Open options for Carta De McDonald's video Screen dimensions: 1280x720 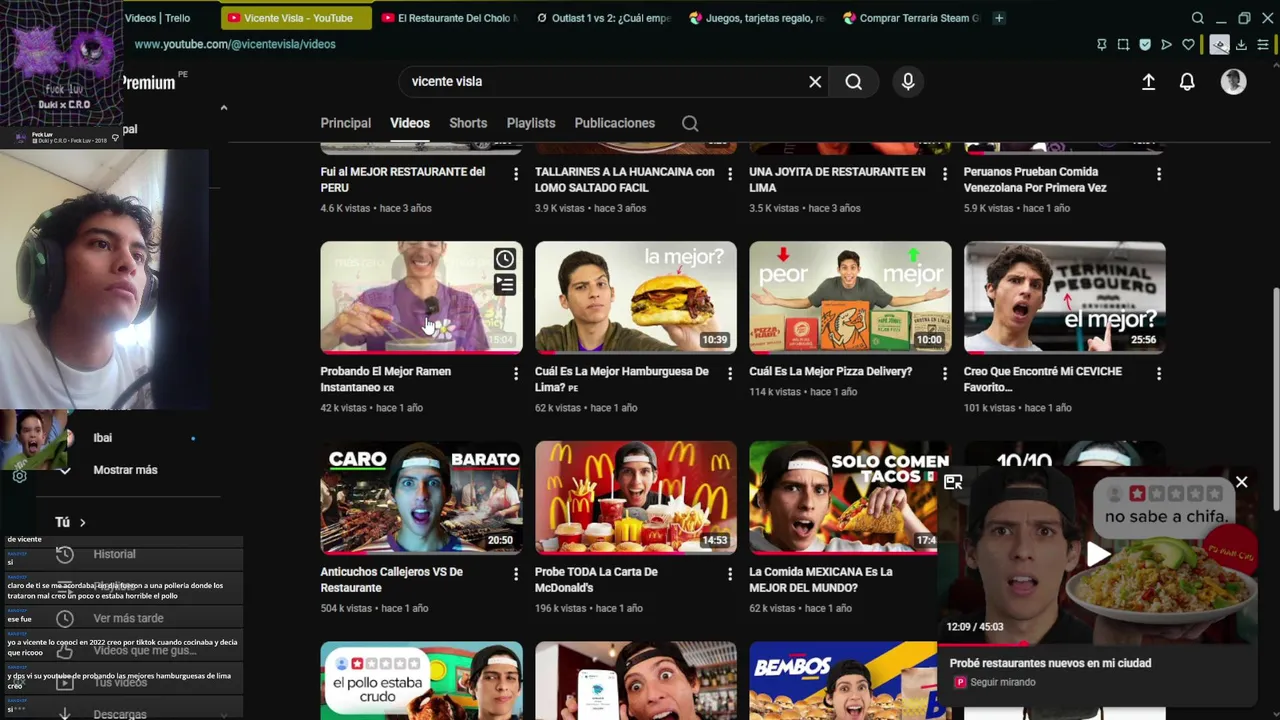730,574
